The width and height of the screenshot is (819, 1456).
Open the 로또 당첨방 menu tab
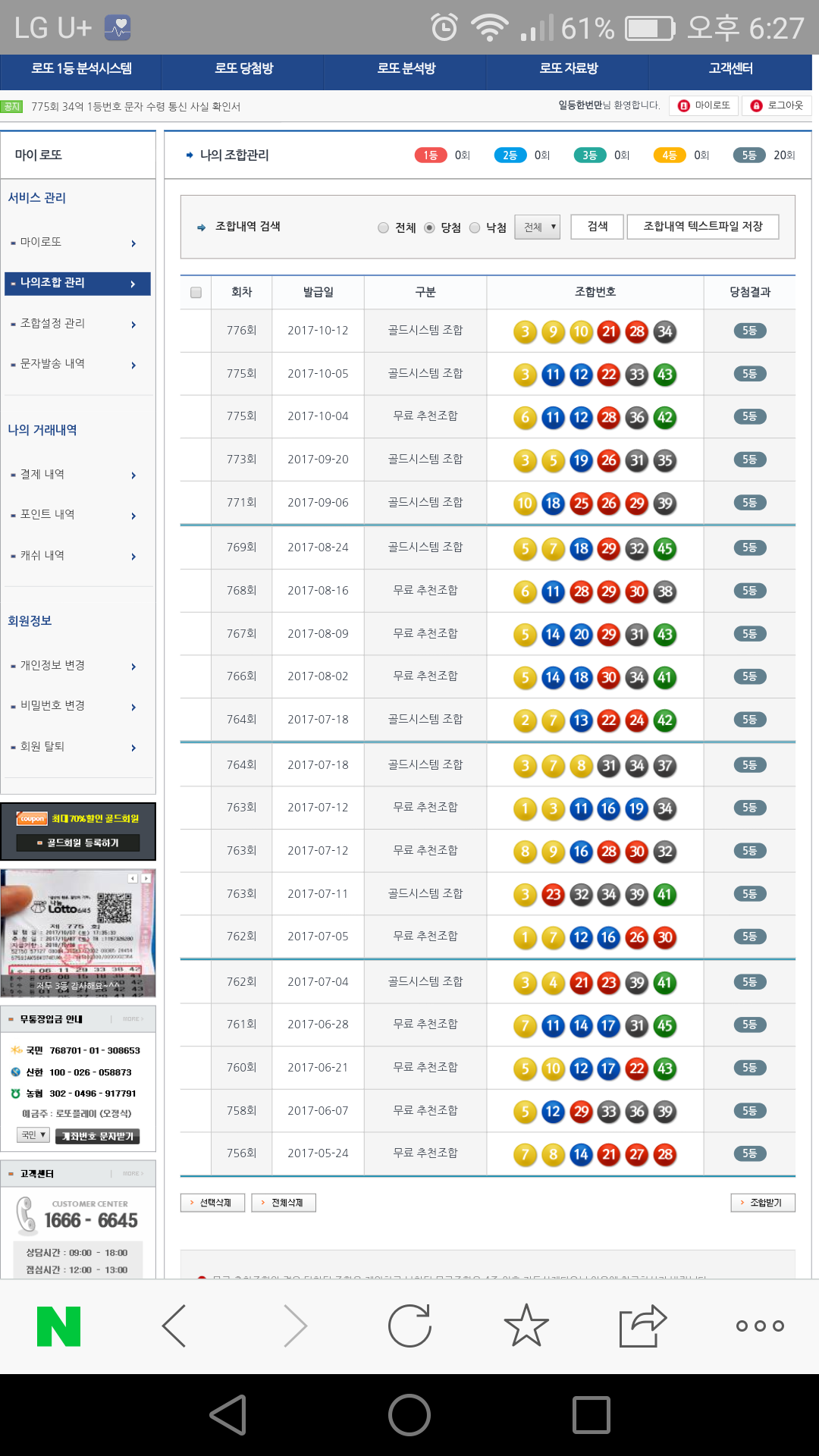click(x=243, y=69)
